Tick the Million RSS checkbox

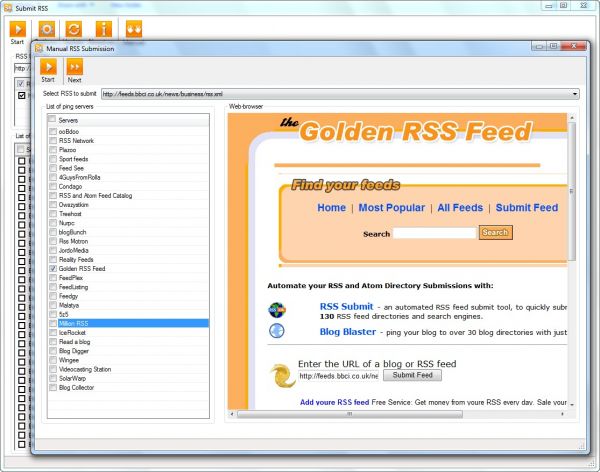coord(53,323)
